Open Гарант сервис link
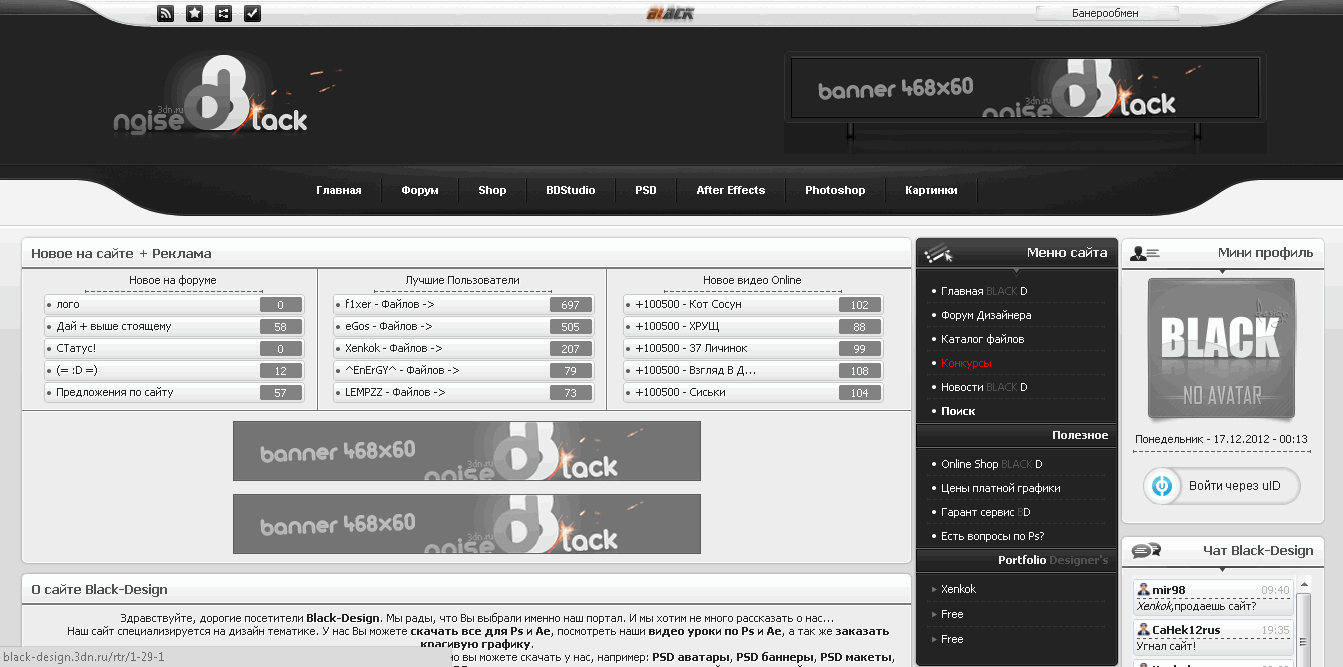 click(x=986, y=512)
